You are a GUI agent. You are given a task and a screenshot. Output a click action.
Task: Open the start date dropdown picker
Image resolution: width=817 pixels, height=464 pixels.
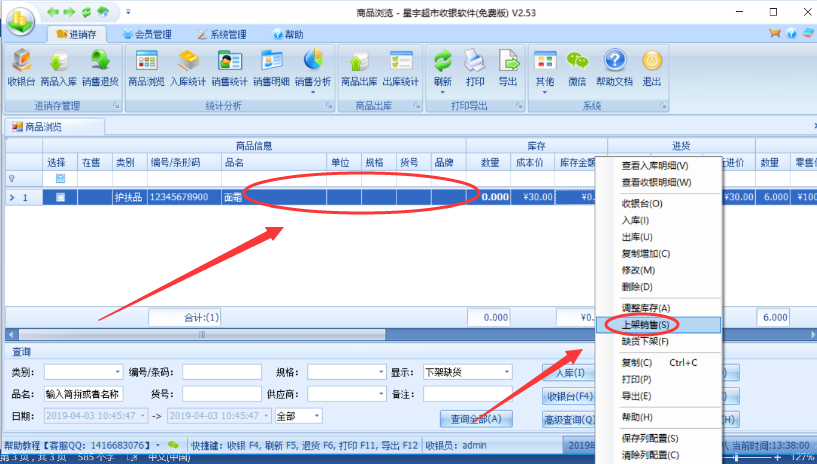click(142, 416)
